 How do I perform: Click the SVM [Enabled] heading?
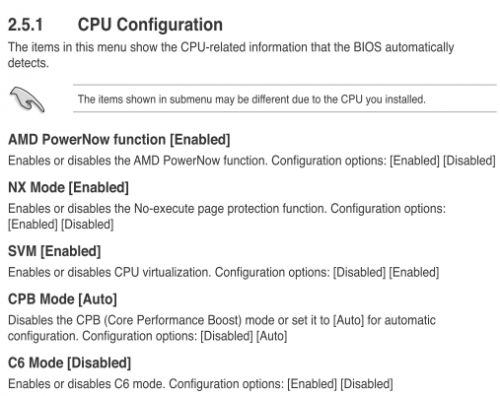54,251
